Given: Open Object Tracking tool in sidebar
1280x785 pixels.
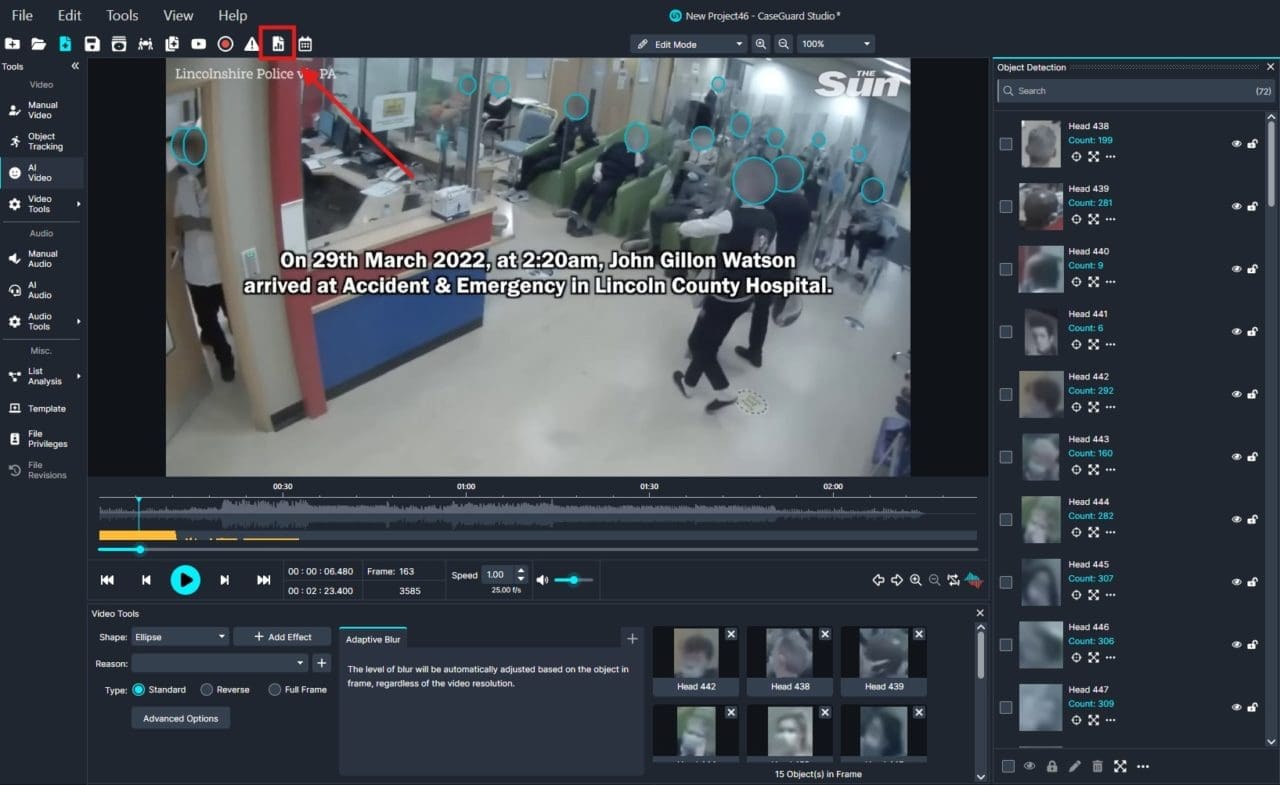Looking at the screenshot, I should click(42, 142).
